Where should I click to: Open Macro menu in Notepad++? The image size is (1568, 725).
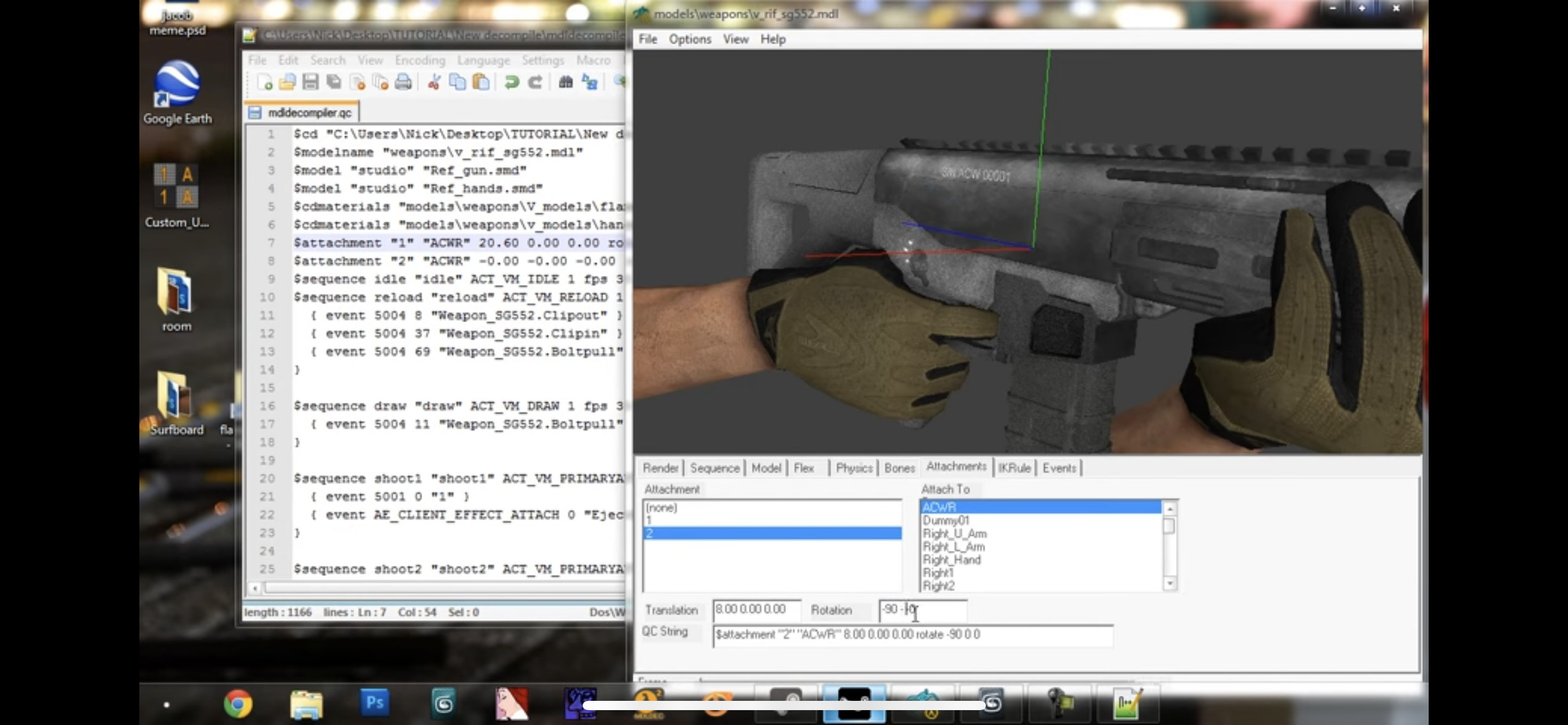click(593, 60)
